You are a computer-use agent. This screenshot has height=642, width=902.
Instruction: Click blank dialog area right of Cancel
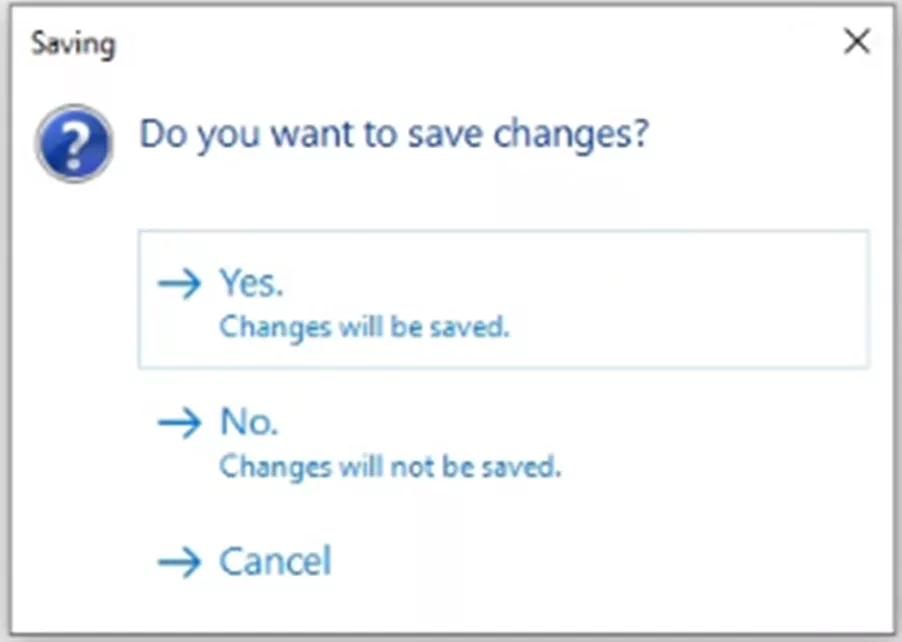point(600,562)
